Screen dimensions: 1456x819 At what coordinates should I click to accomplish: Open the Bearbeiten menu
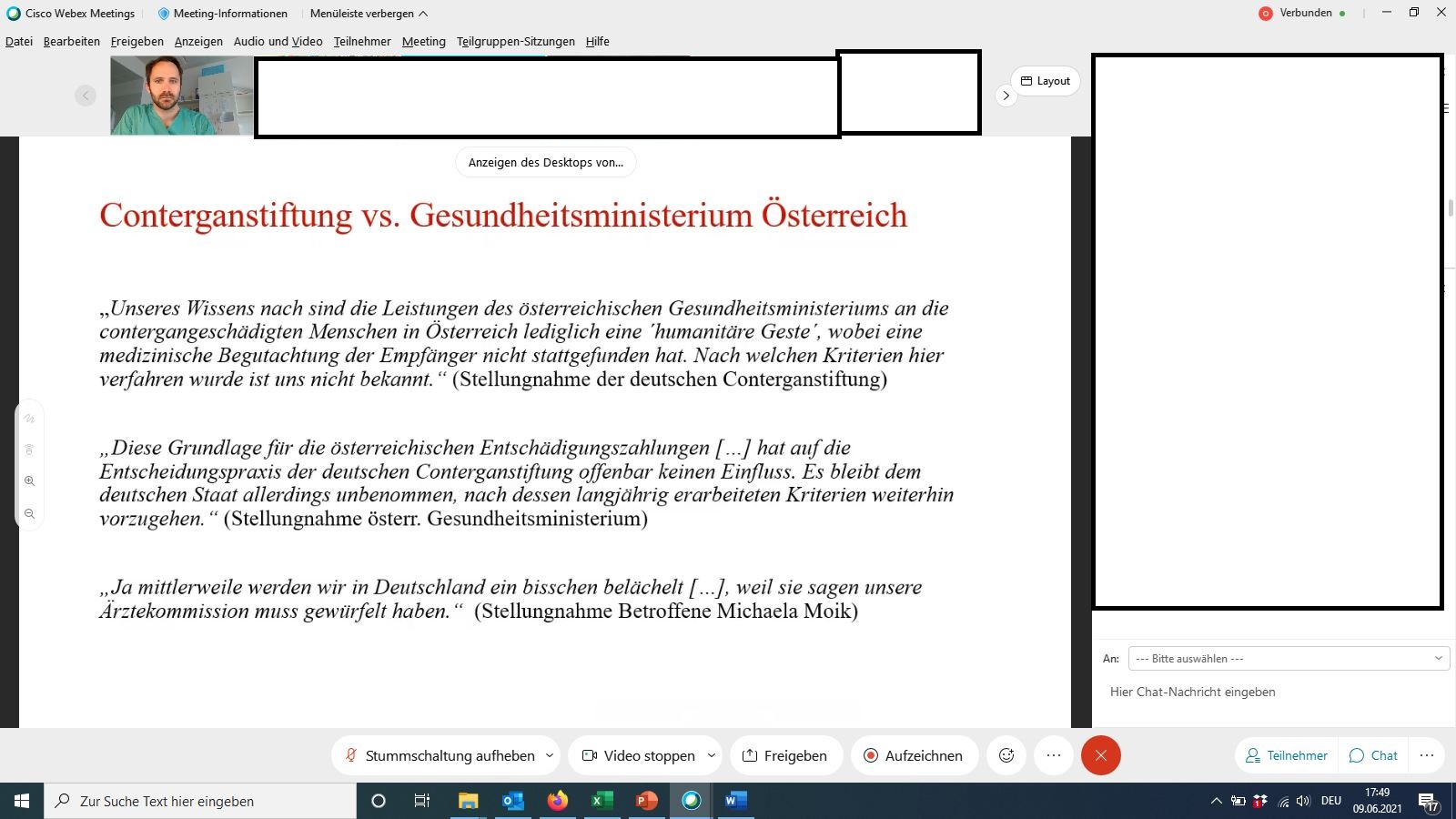click(72, 41)
